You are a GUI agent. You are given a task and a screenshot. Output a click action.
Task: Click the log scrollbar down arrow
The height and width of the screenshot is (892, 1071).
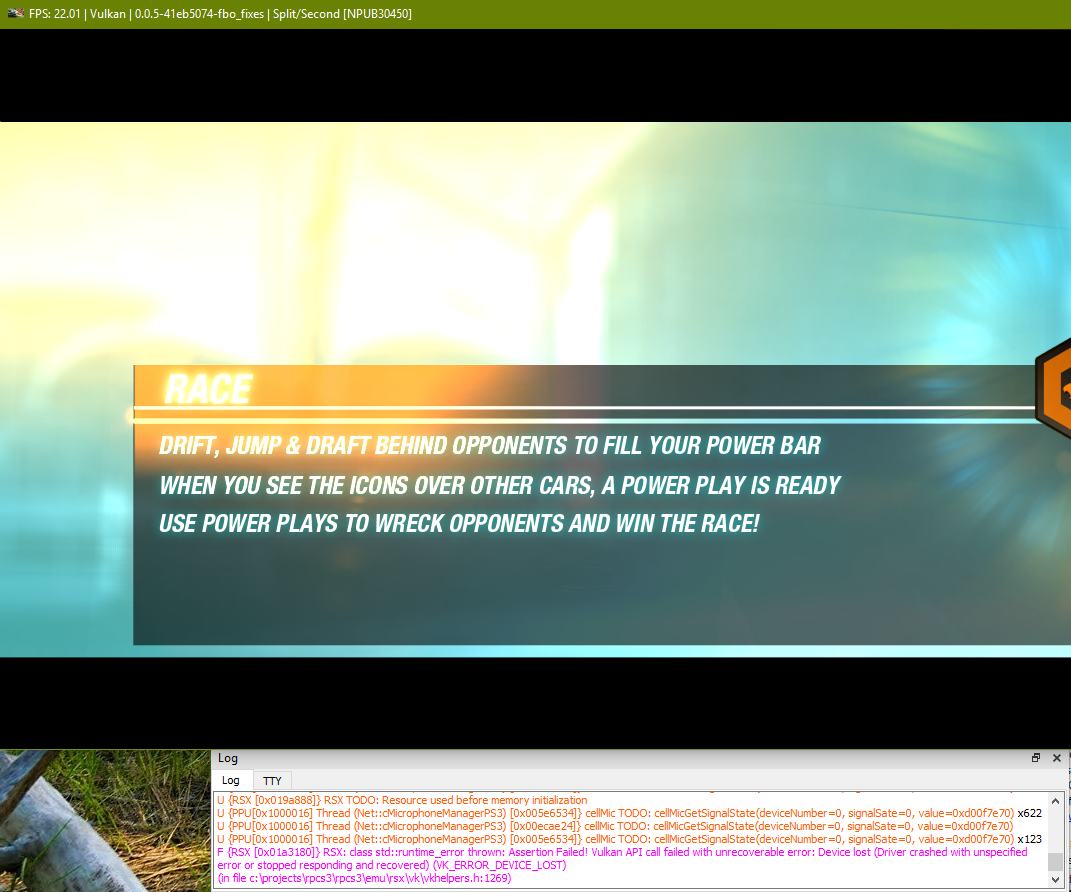click(x=1055, y=880)
